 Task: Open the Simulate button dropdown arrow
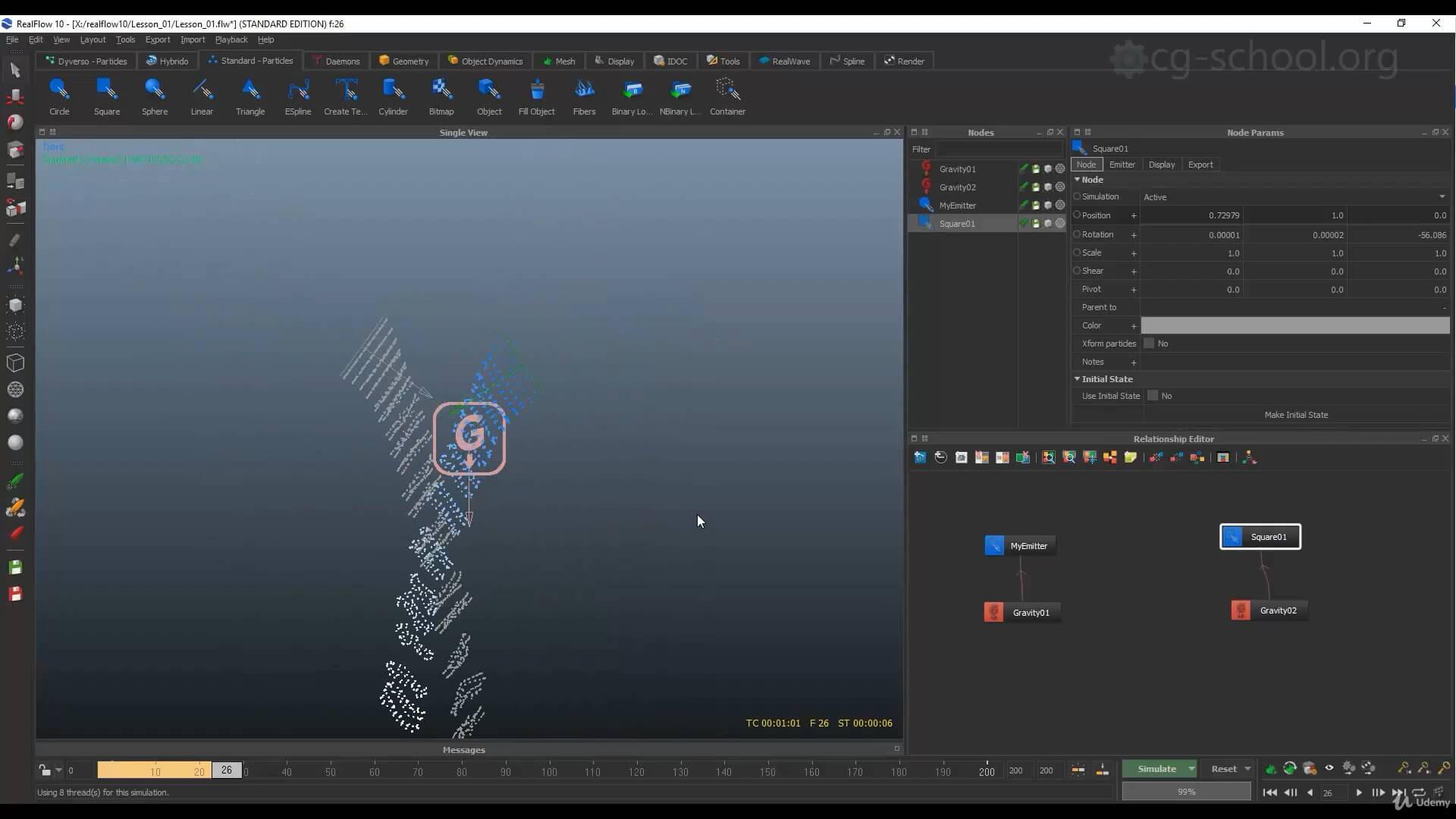click(1191, 769)
